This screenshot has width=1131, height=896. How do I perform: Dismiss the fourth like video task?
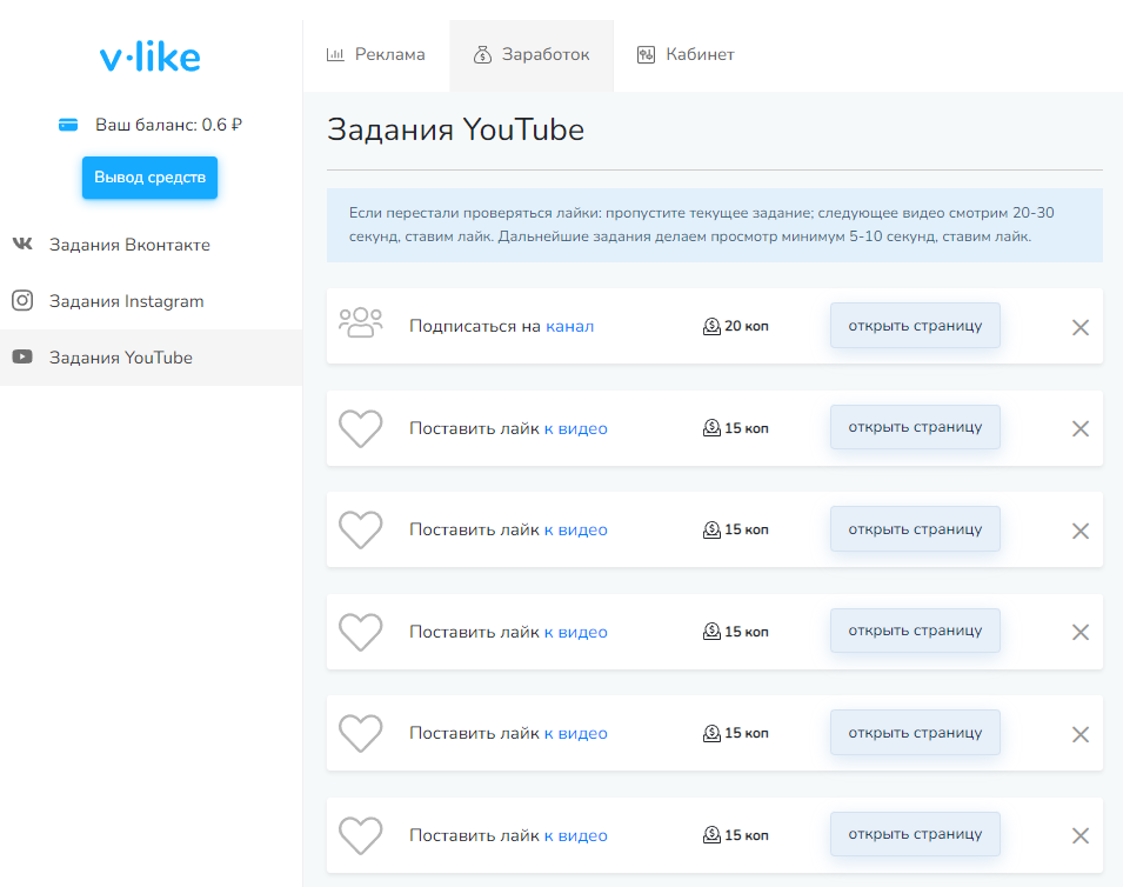coord(1080,734)
